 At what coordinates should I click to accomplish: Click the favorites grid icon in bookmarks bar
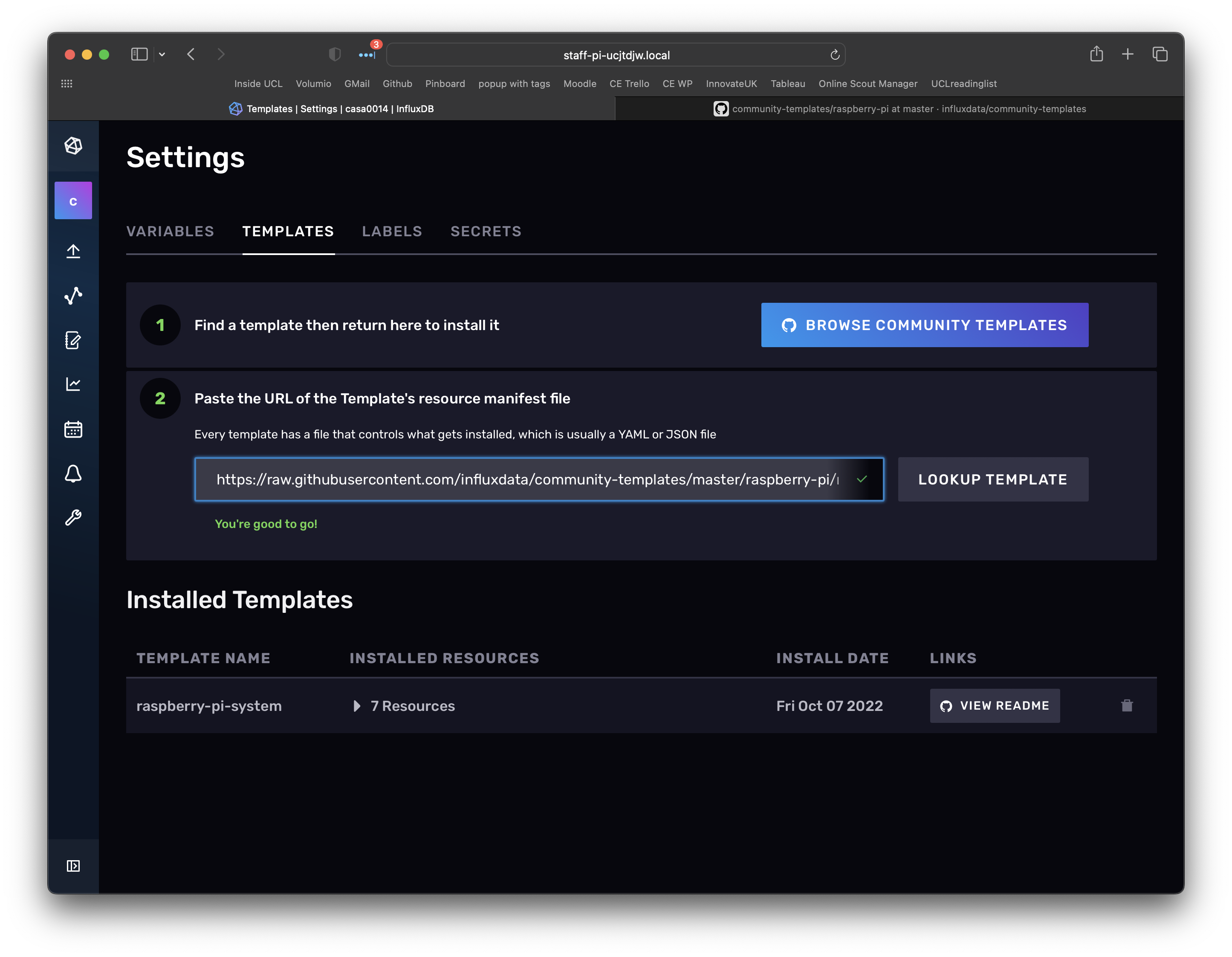(67, 84)
